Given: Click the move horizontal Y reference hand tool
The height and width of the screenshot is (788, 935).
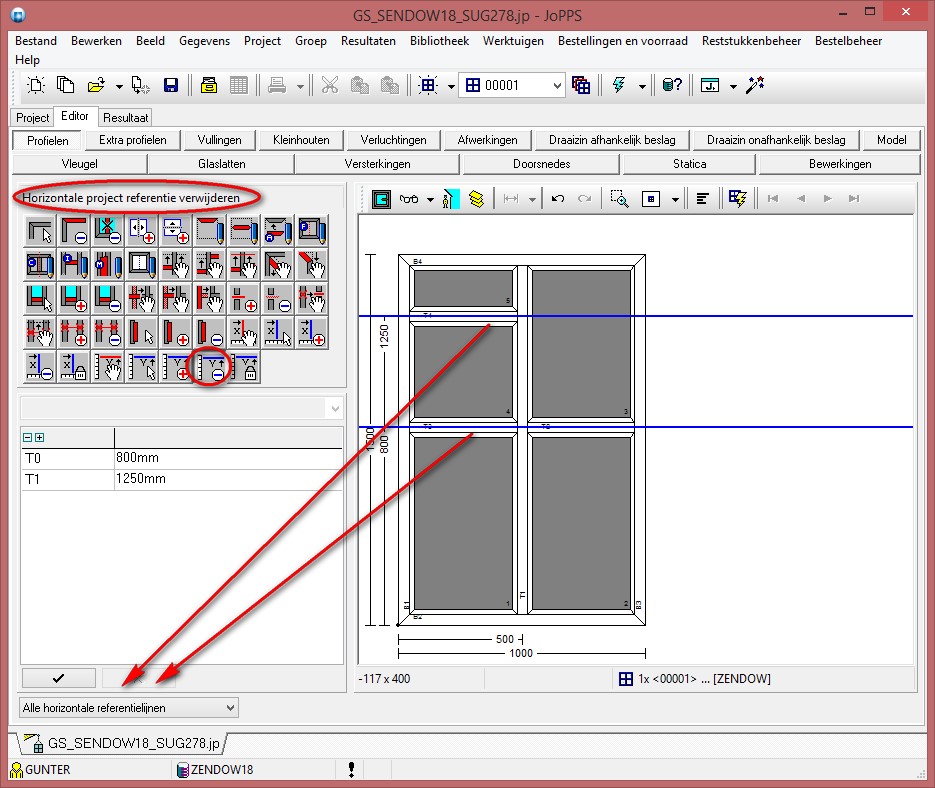Looking at the screenshot, I should [108, 366].
